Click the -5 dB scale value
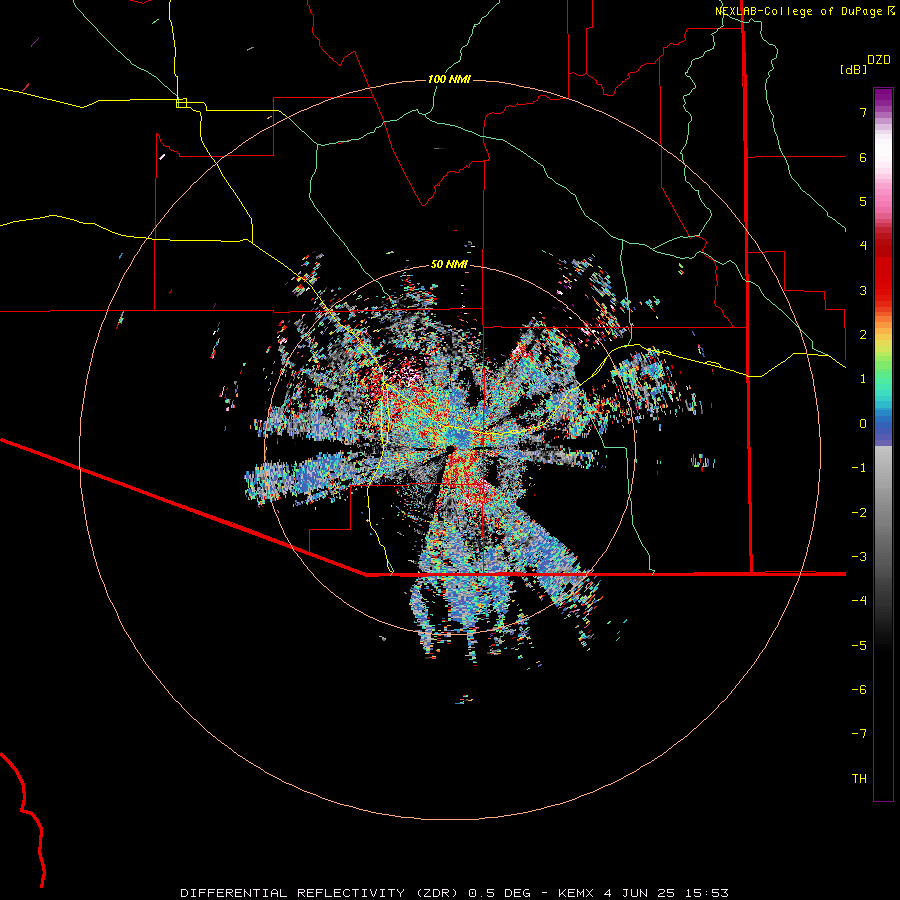The image size is (900, 900). [859, 646]
